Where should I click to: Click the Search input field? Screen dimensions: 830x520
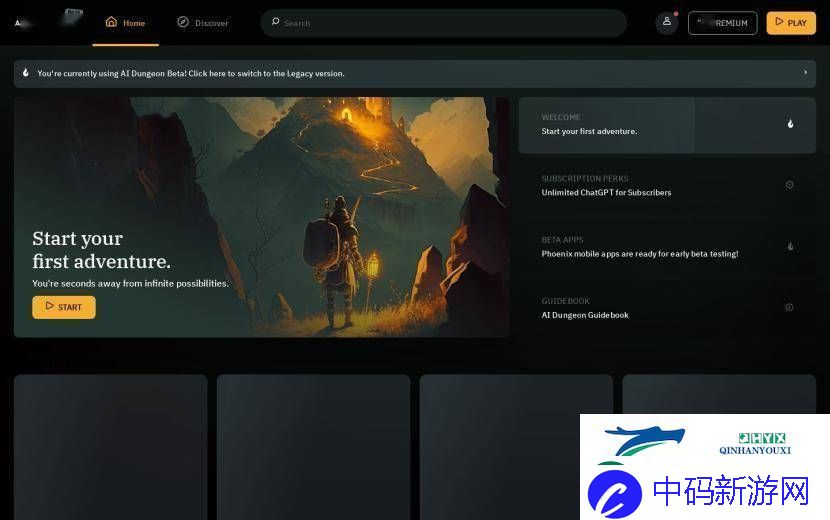click(x=444, y=23)
